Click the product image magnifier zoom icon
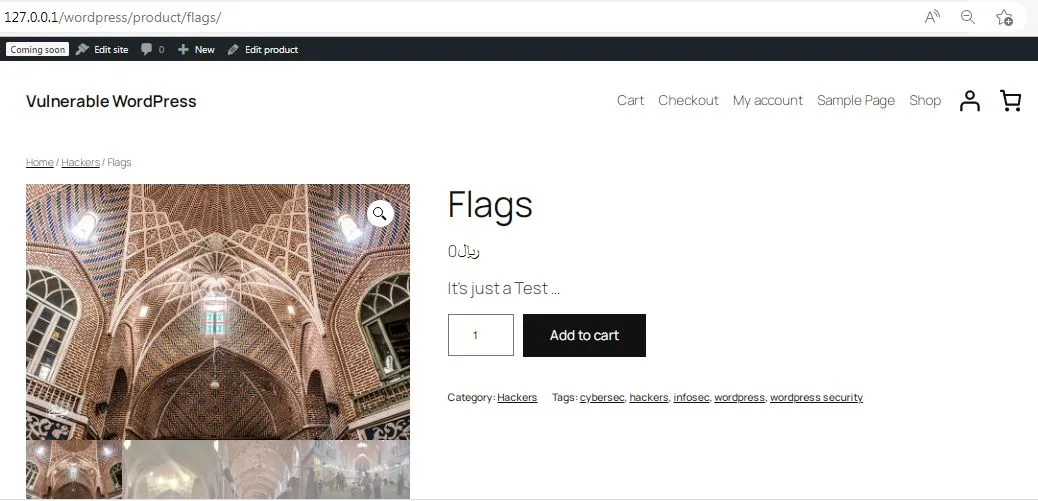The image size is (1038, 501). pos(380,213)
